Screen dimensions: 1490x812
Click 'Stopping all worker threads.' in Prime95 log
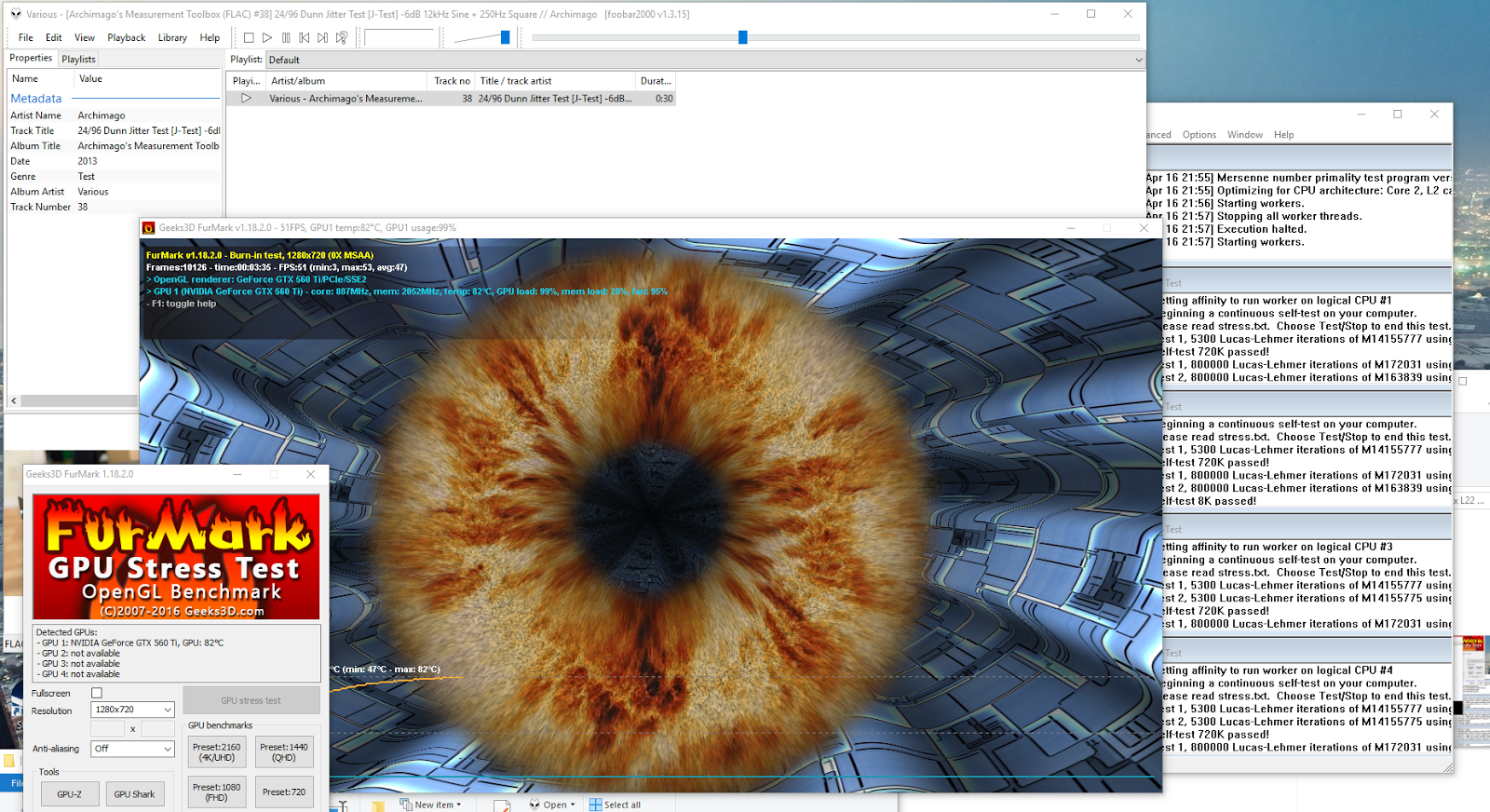1289,216
